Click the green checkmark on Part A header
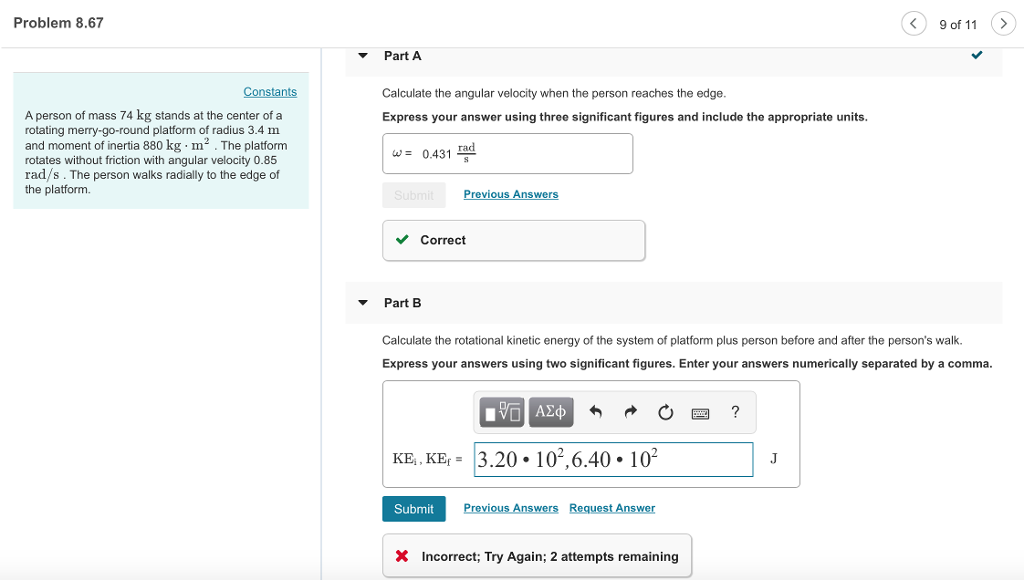Image resolution: width=1024 pixels, height=580 pixels. tap(978, 56)
